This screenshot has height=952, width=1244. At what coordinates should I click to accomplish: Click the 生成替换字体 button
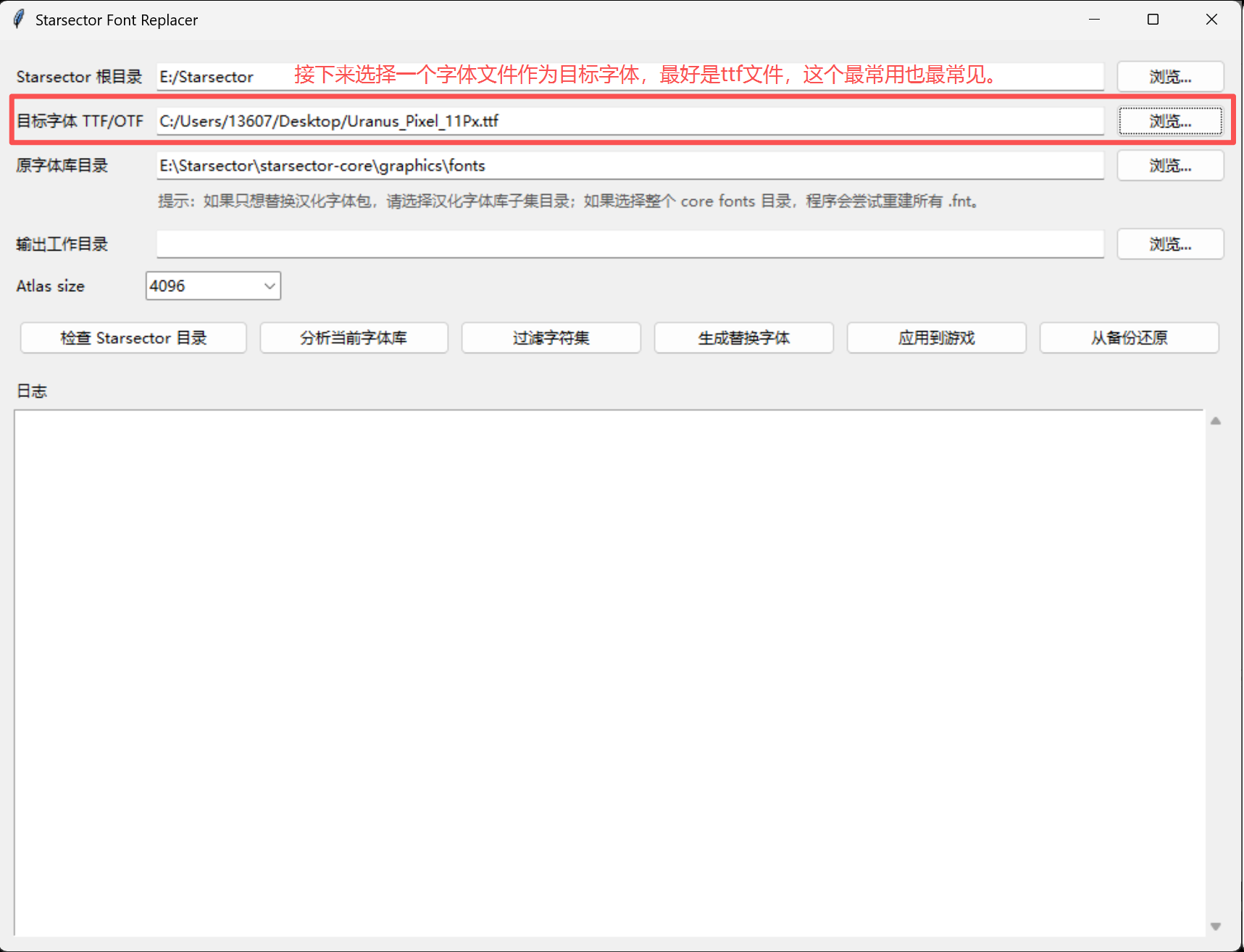[x=743, y=338]
